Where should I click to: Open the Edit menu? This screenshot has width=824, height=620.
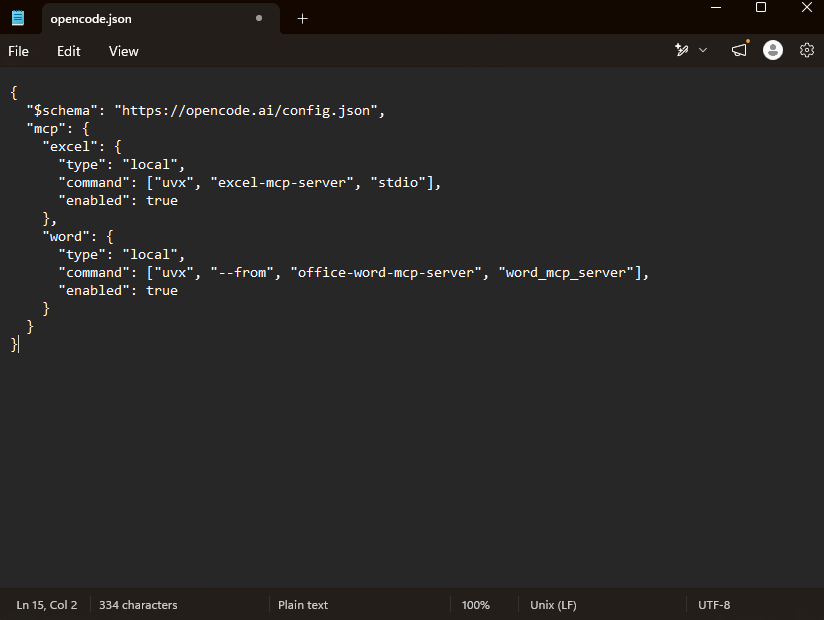click(69, 51)
